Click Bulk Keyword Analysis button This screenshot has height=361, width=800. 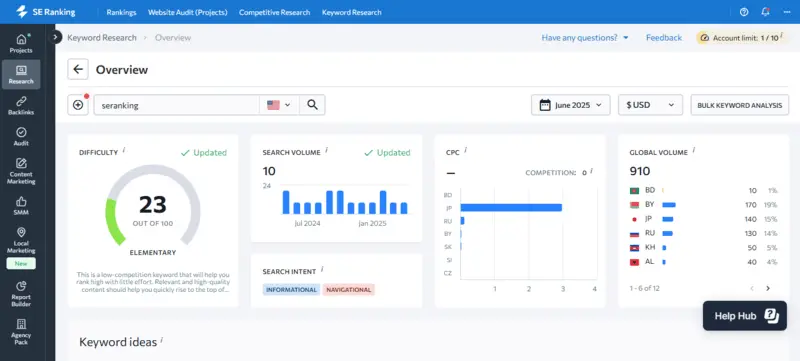(740, 105)
